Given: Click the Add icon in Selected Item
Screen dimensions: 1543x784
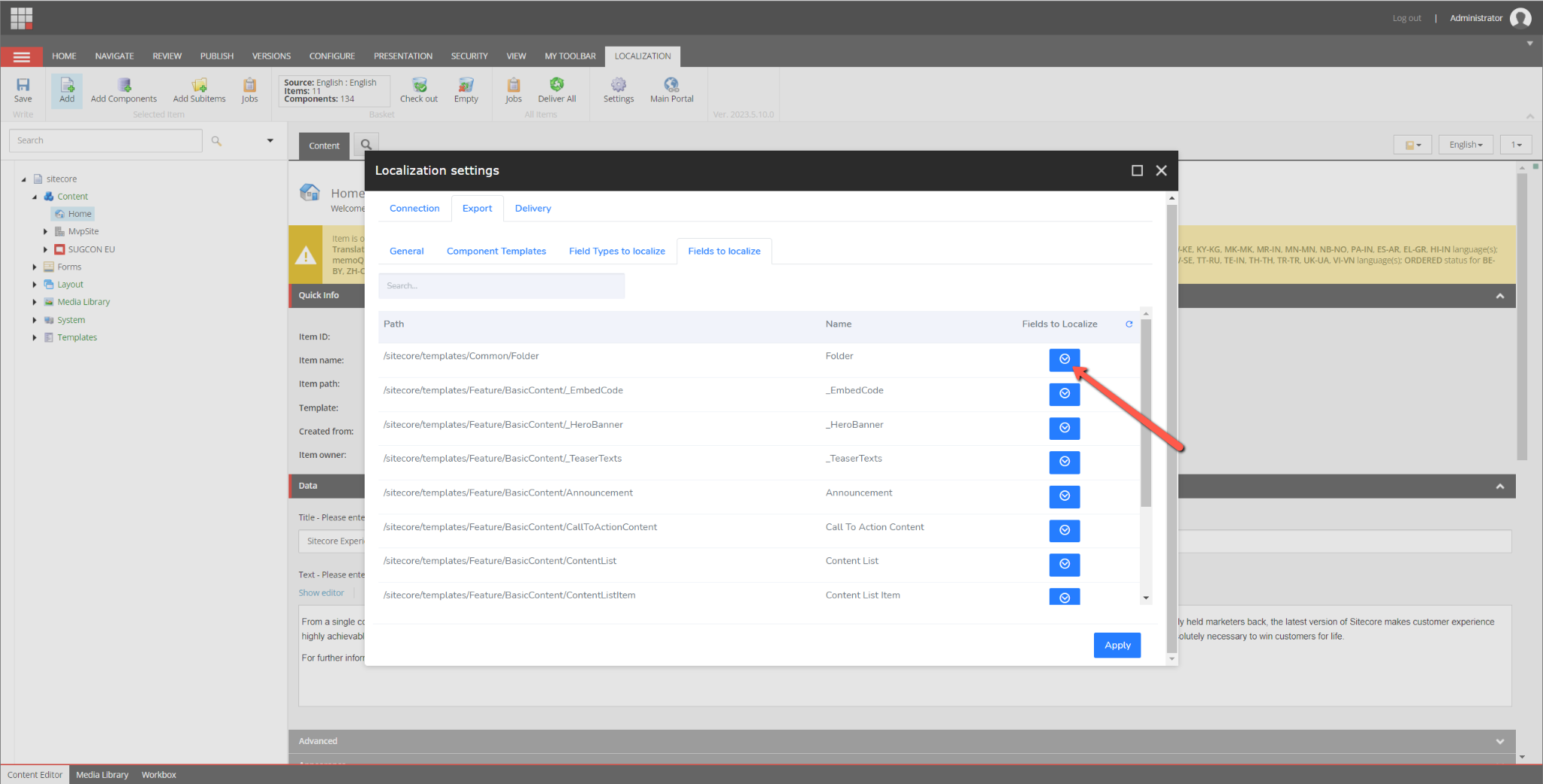Looking at the screenshot, I should pos(67,90).
